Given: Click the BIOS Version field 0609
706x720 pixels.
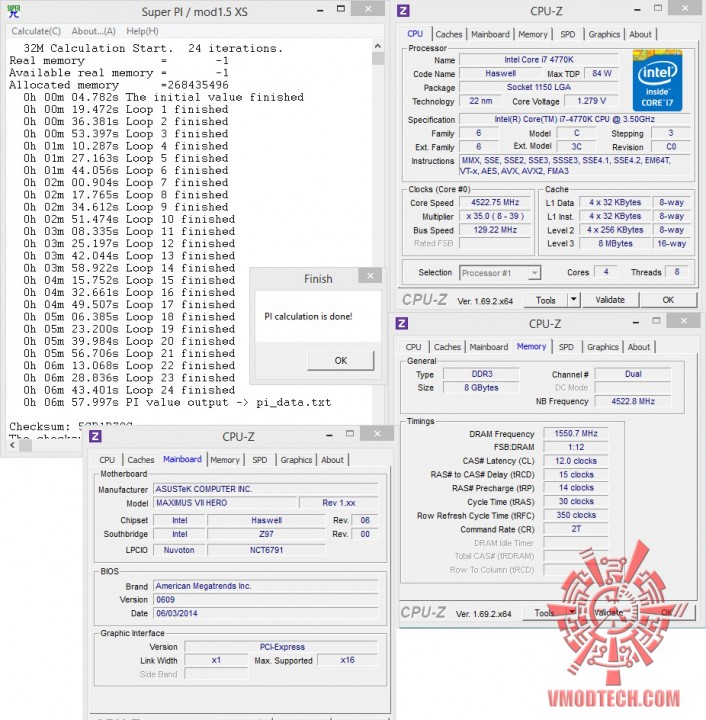Looking at the screenshot, I should (x=265, y=600).
